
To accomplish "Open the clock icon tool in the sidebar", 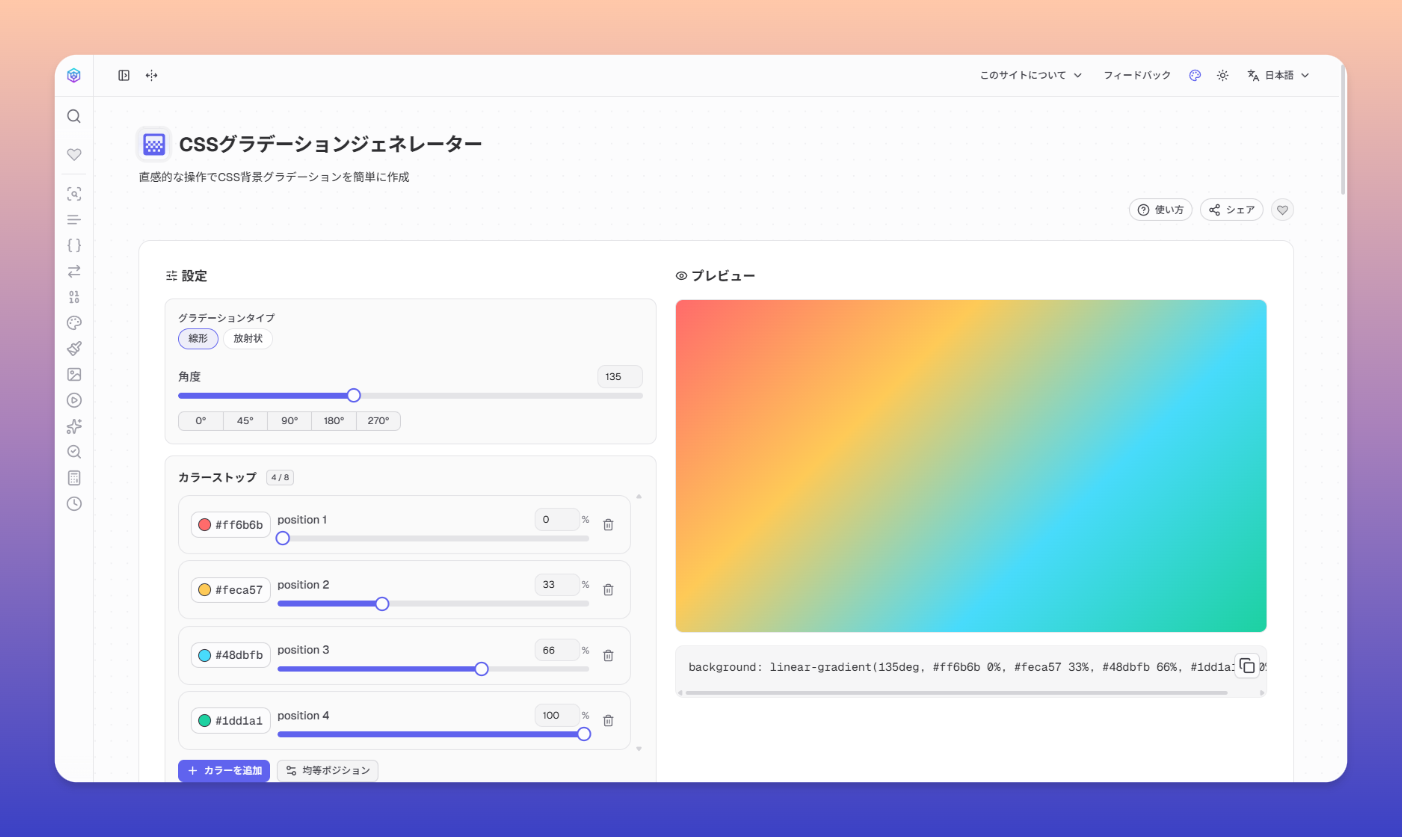I will [74, 504].
